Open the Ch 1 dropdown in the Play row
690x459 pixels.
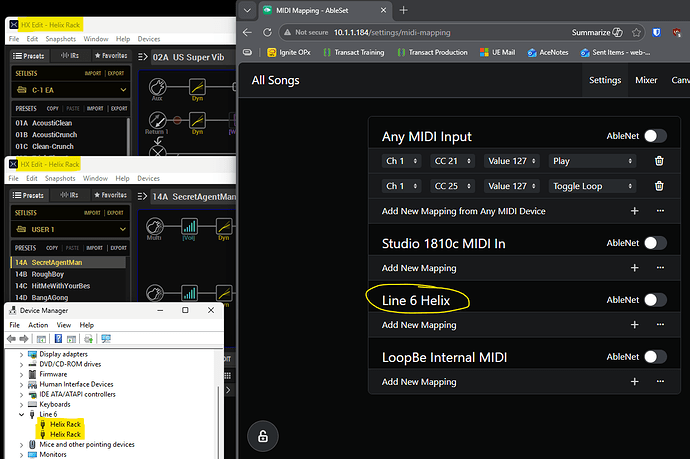(401, 161)
